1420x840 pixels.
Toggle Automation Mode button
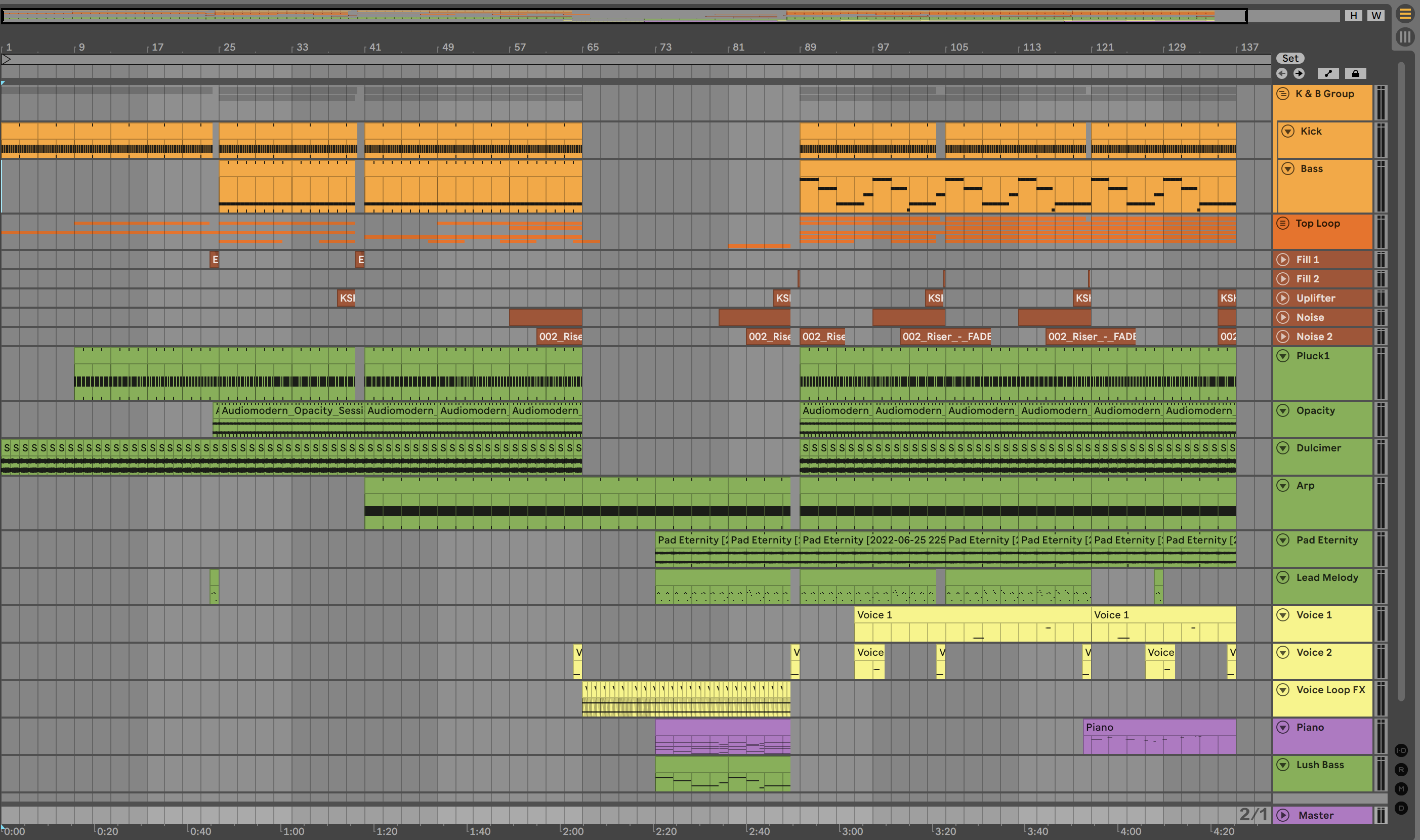pyautogui.click(x=1328, y=73)
